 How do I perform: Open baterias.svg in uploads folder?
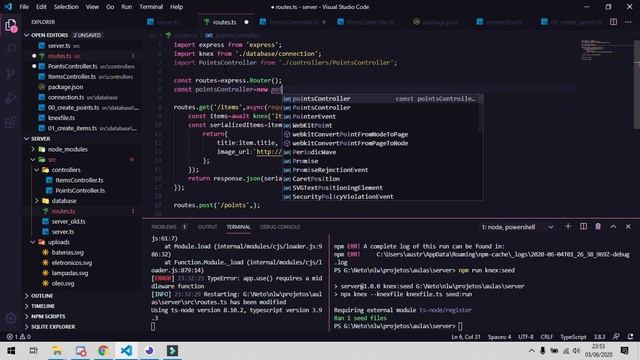tap(67, 253)
